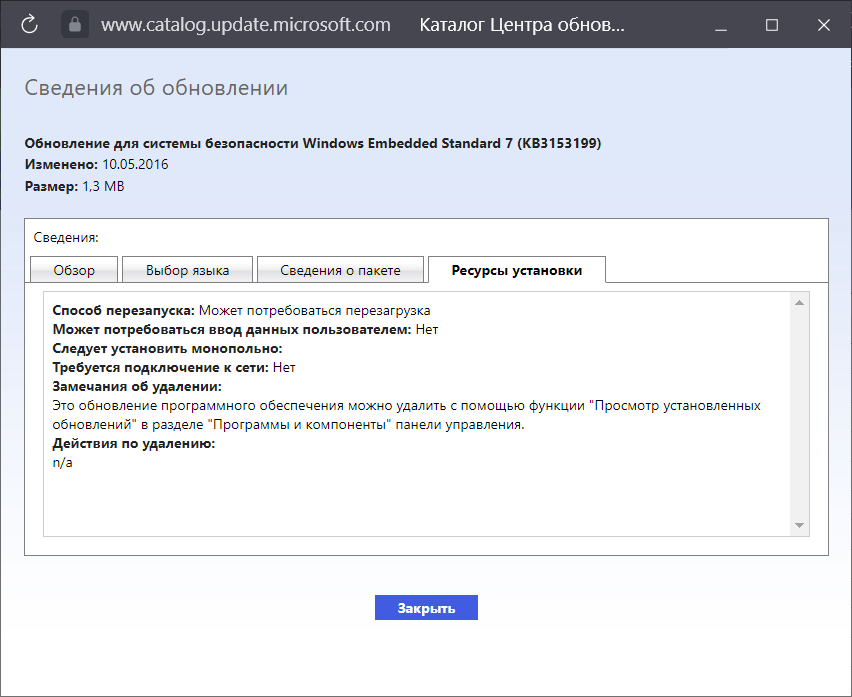Click the update title with KB3153199

click(x=313, y=143)
